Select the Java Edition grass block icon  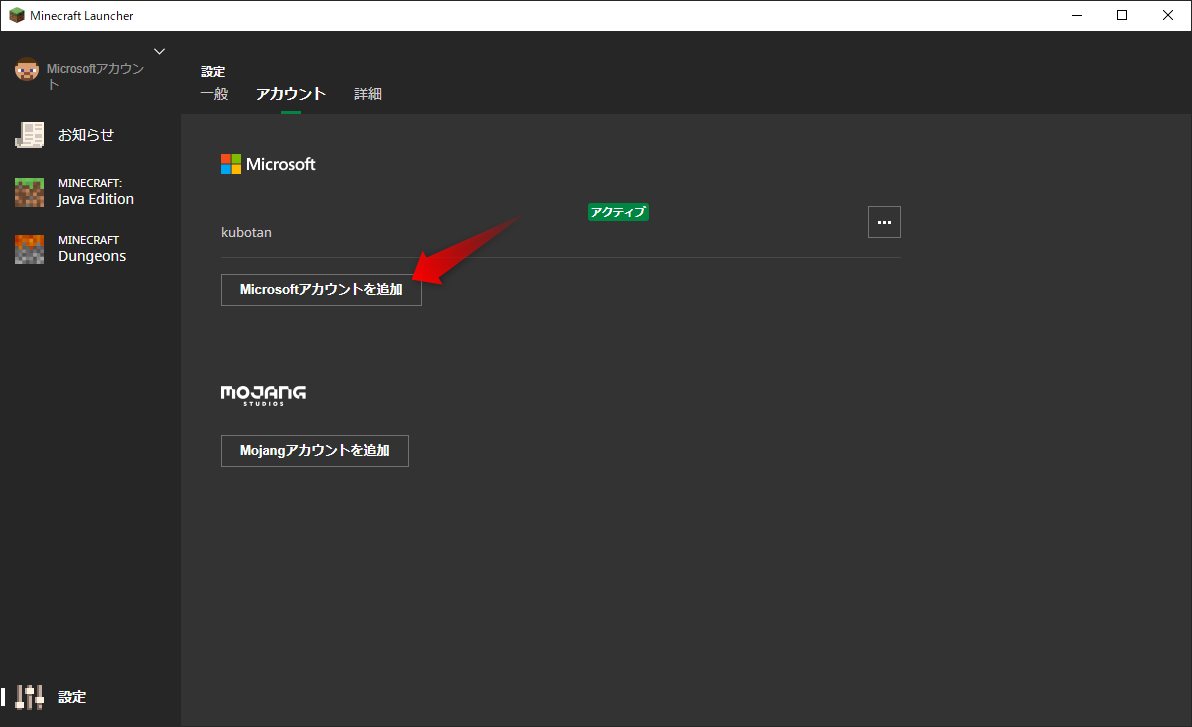[29, 192]
